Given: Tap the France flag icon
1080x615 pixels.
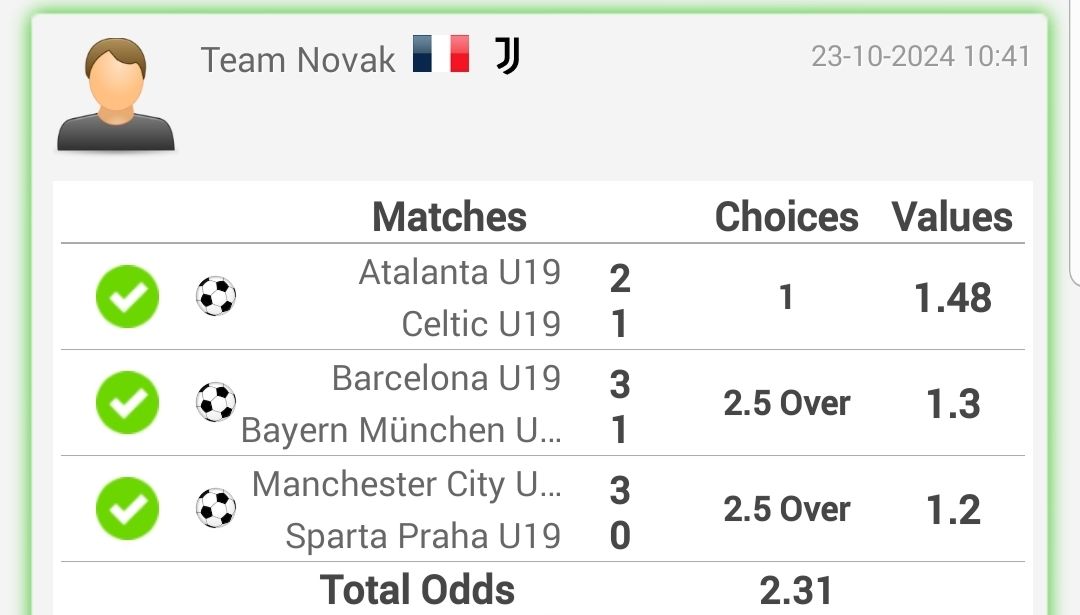Looking at the screenshot, I should pyautogui.click(x=441, y=54).
